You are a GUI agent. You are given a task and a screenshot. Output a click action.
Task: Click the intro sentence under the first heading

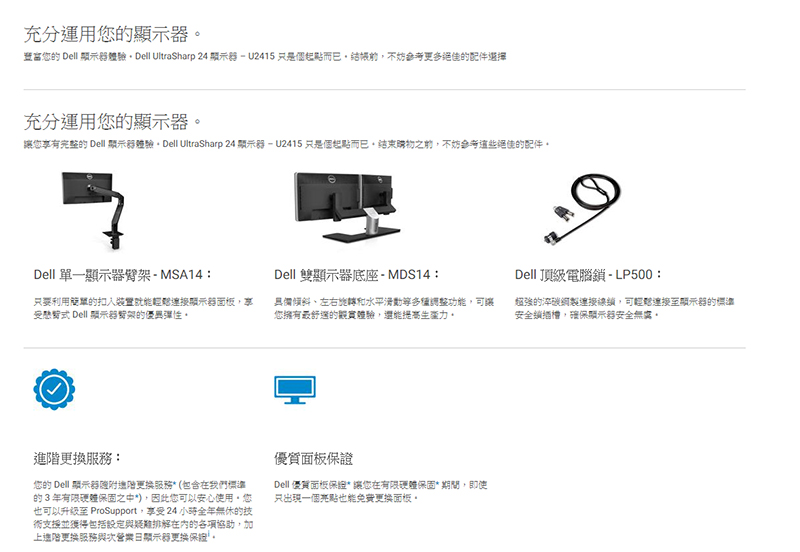(265, 56)
